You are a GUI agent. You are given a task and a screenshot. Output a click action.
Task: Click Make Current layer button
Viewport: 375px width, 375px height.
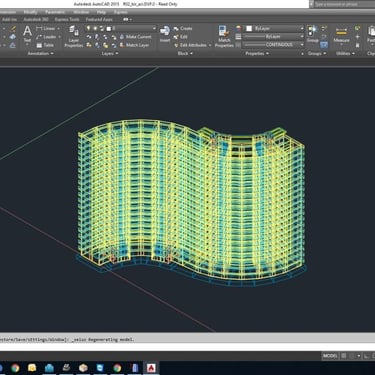coord(135,37)
